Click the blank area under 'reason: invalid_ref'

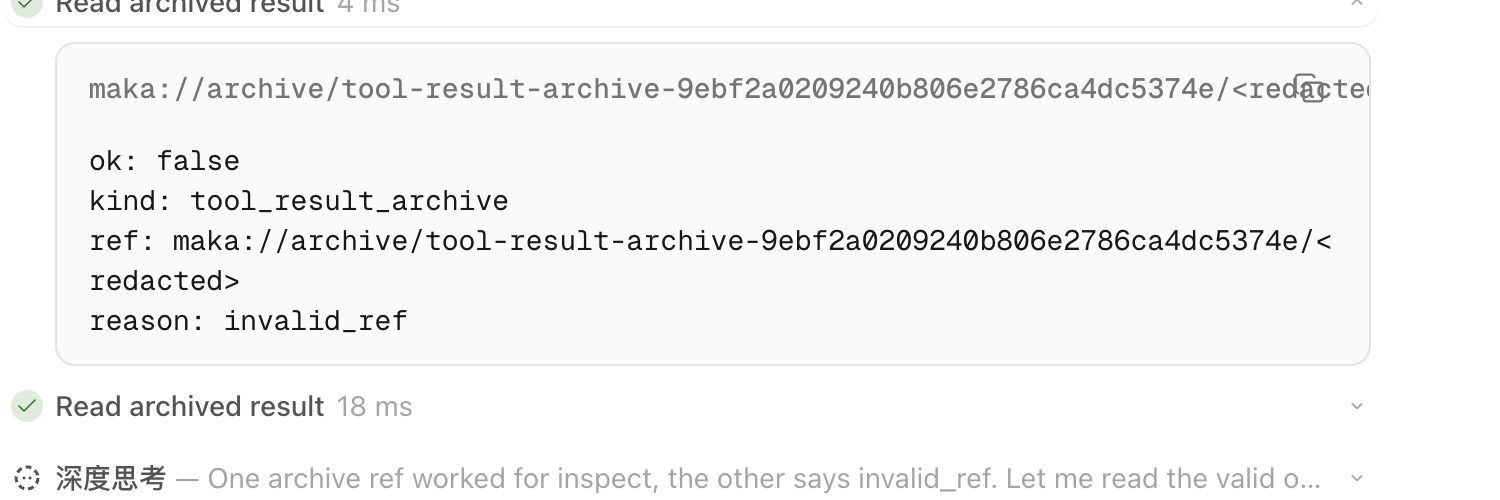pyautogui.click(x=712, y=350)
